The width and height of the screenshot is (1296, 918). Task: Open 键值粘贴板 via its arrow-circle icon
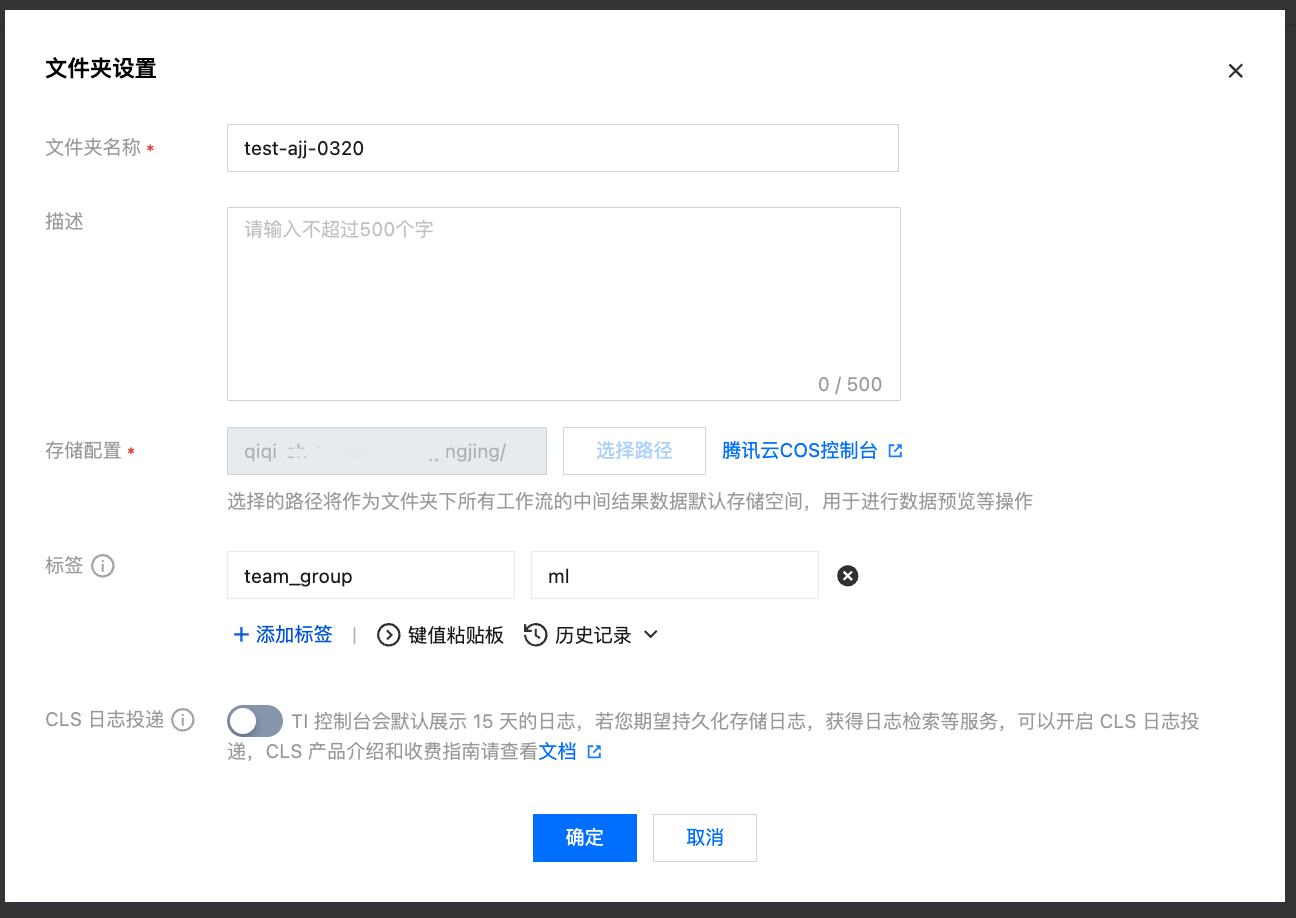click(x=388, y=635)
